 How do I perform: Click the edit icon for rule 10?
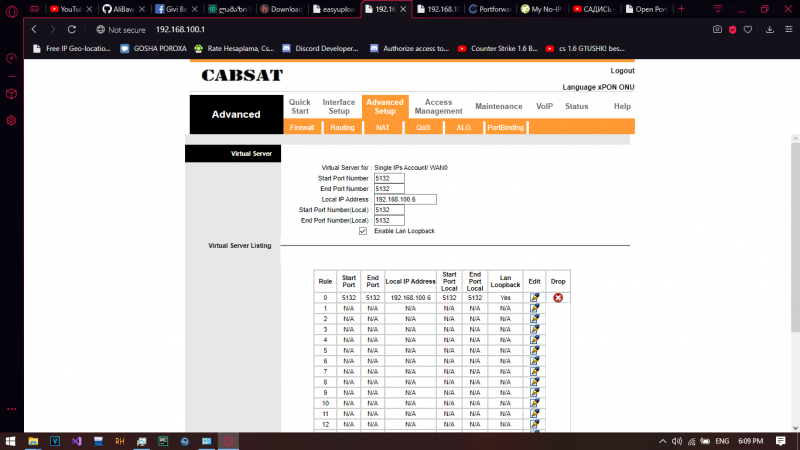535,403
